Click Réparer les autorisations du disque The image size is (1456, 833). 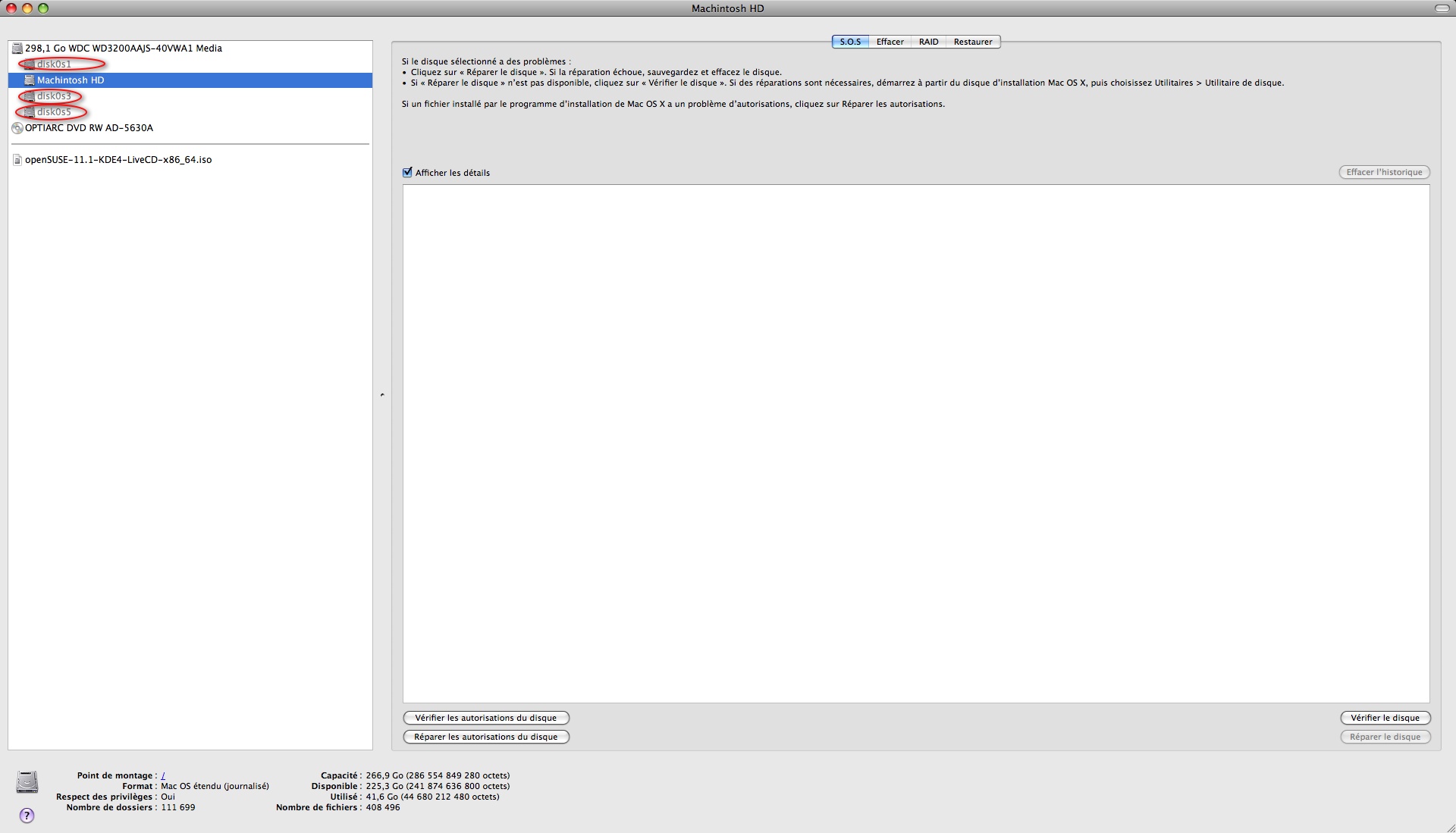click(486, 737)
